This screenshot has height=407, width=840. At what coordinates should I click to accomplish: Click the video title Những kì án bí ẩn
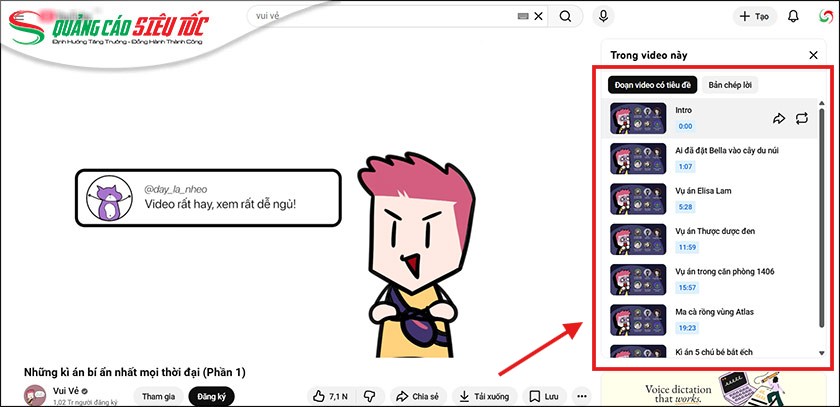[x=135, y=372]
